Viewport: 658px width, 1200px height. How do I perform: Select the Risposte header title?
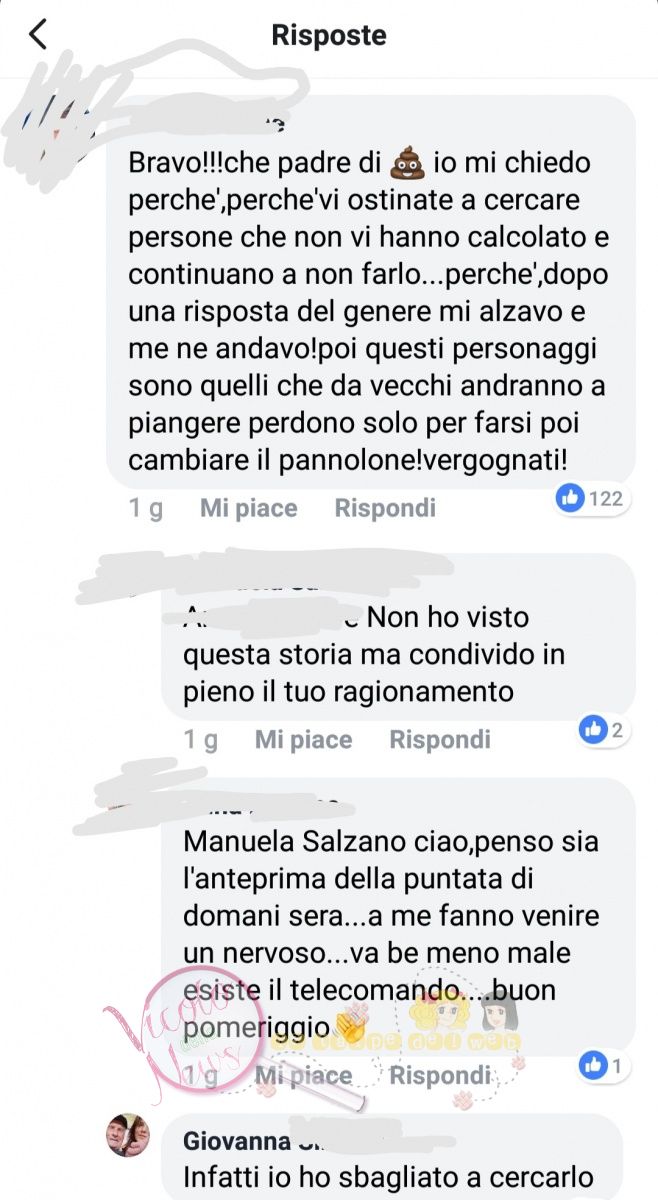[x=329, y=36]
